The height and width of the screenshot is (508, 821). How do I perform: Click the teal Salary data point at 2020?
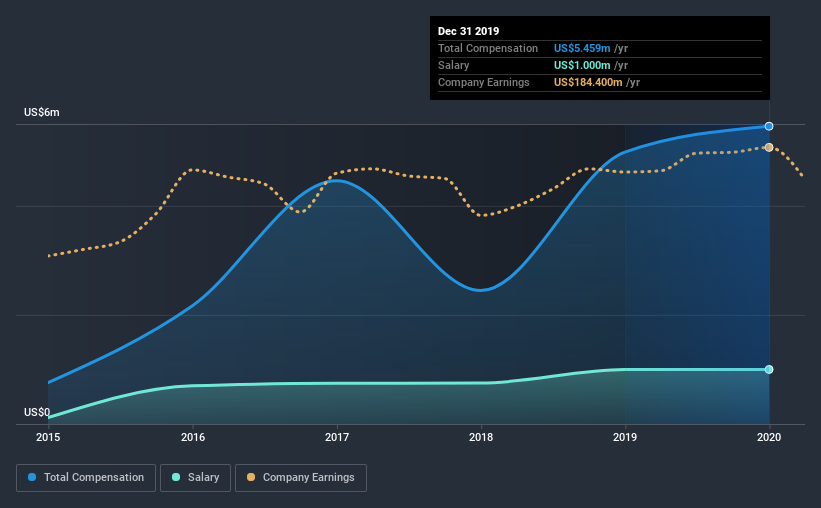pos(769,370)
